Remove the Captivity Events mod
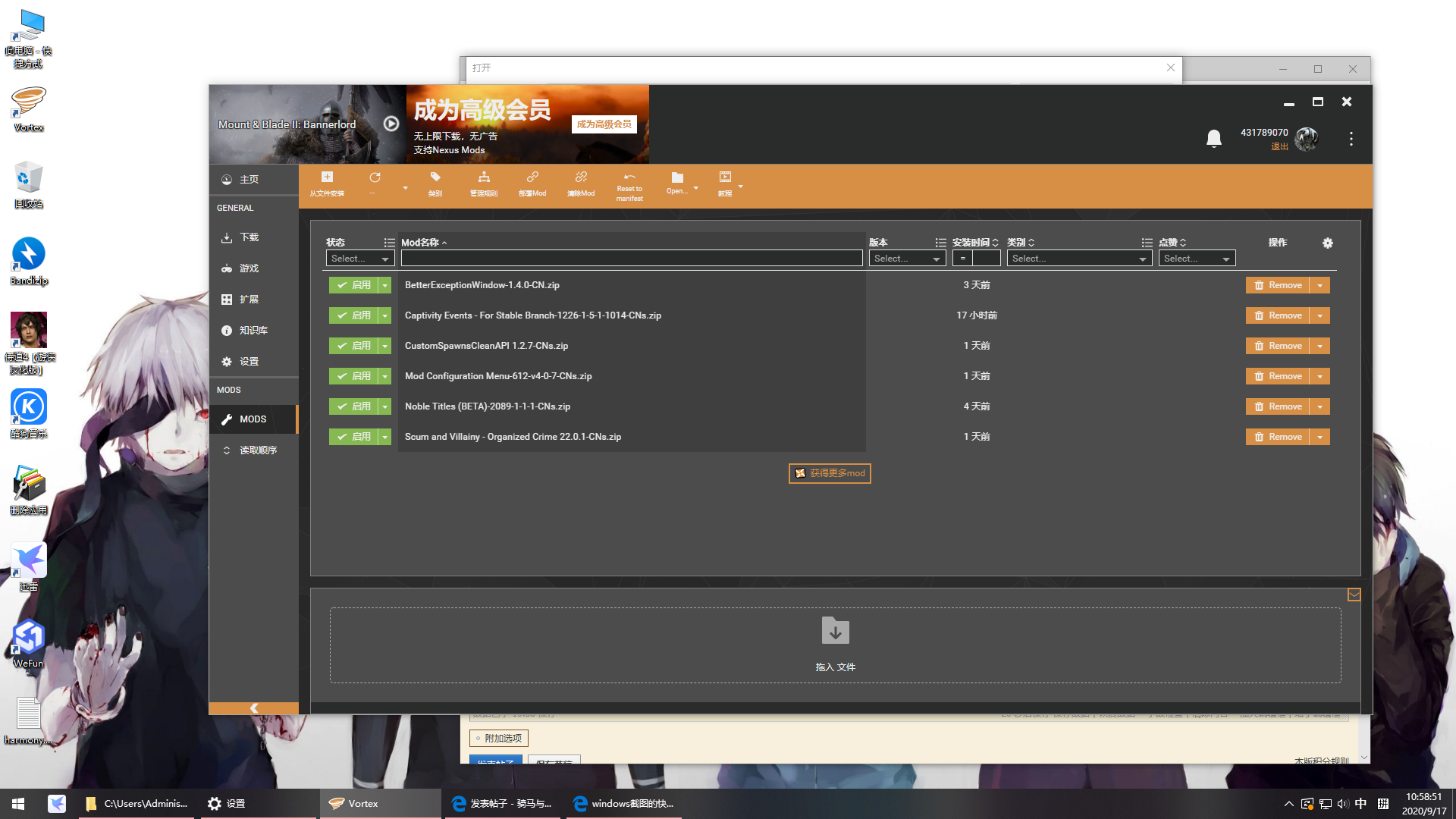Viewport: 1456px width, 819px height. [1278, 315]
